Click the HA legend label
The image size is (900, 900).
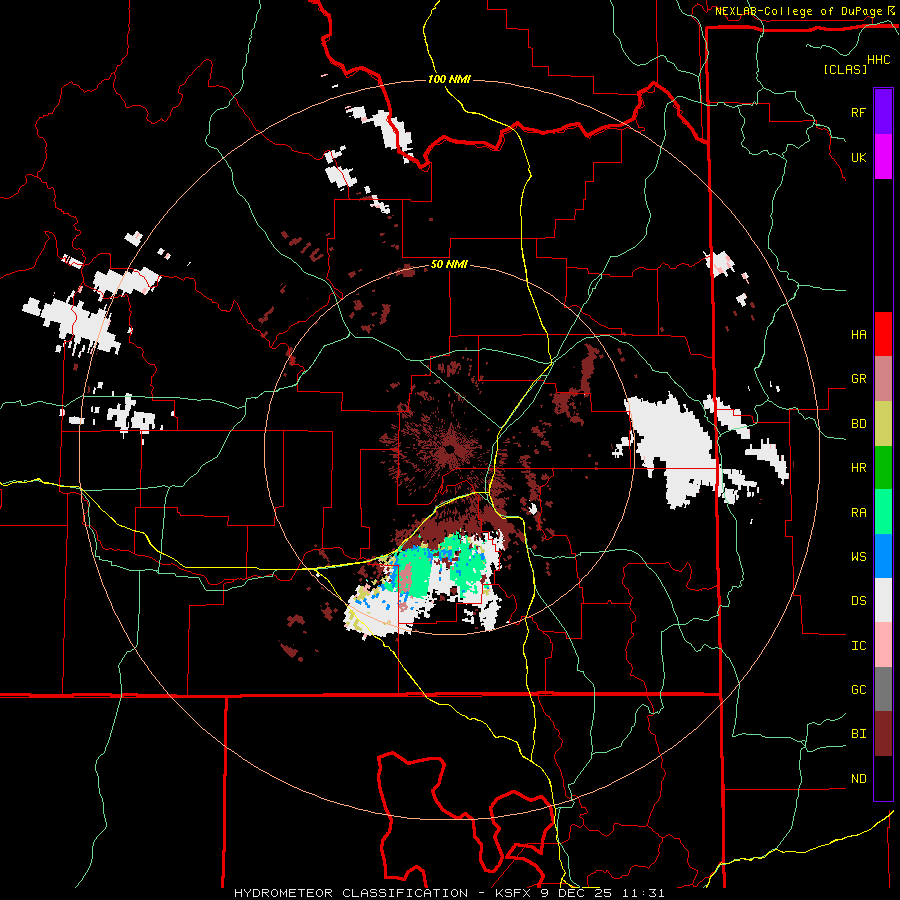coord(858,334)
